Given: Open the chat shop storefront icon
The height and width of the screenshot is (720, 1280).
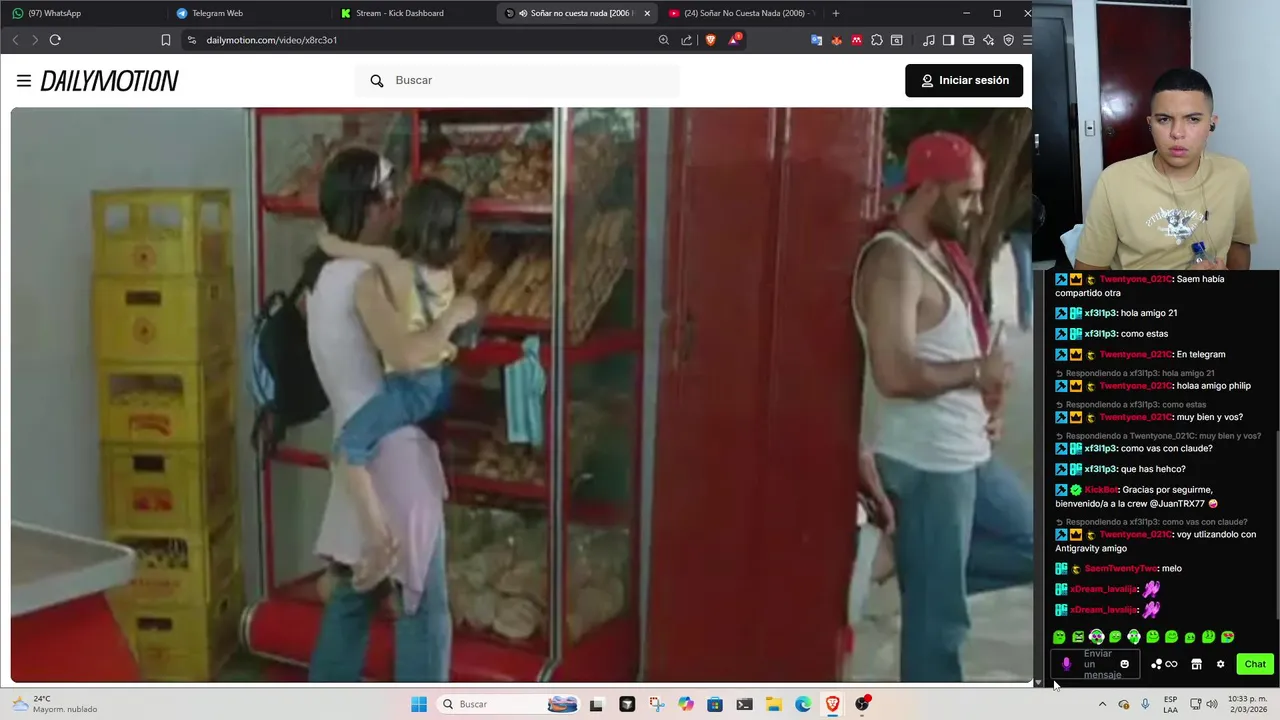Looking at the screenshot, I should 1196,664.
